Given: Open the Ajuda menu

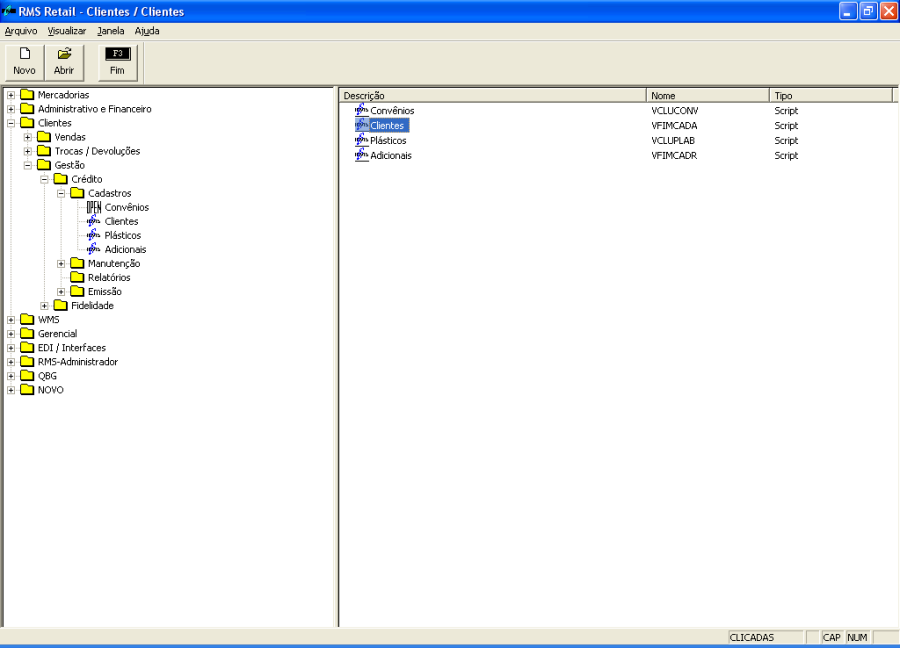Looking at the screenshot, I should point(147,31).
